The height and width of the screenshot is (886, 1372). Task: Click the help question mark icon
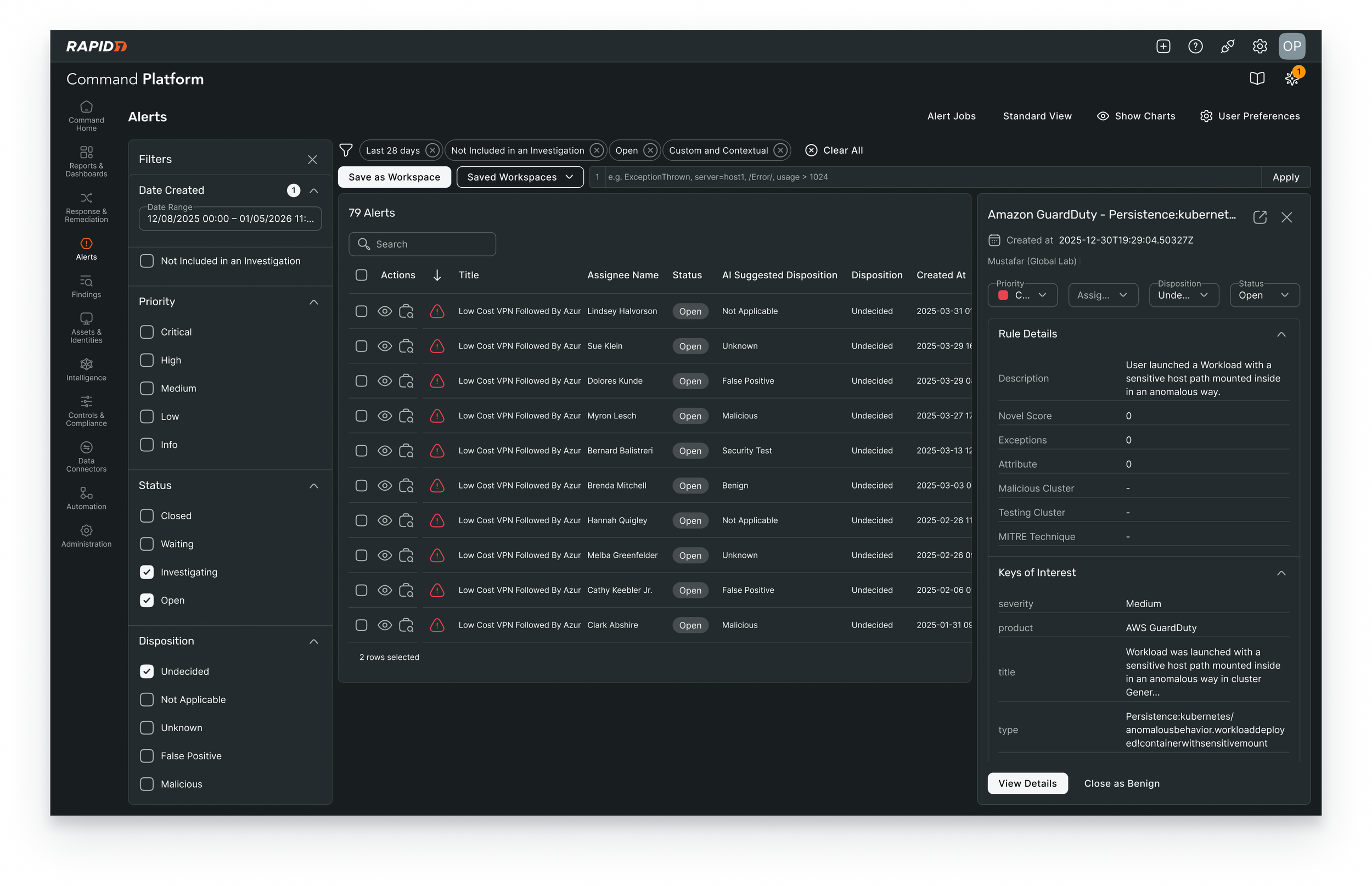[x=1195, y=47]
